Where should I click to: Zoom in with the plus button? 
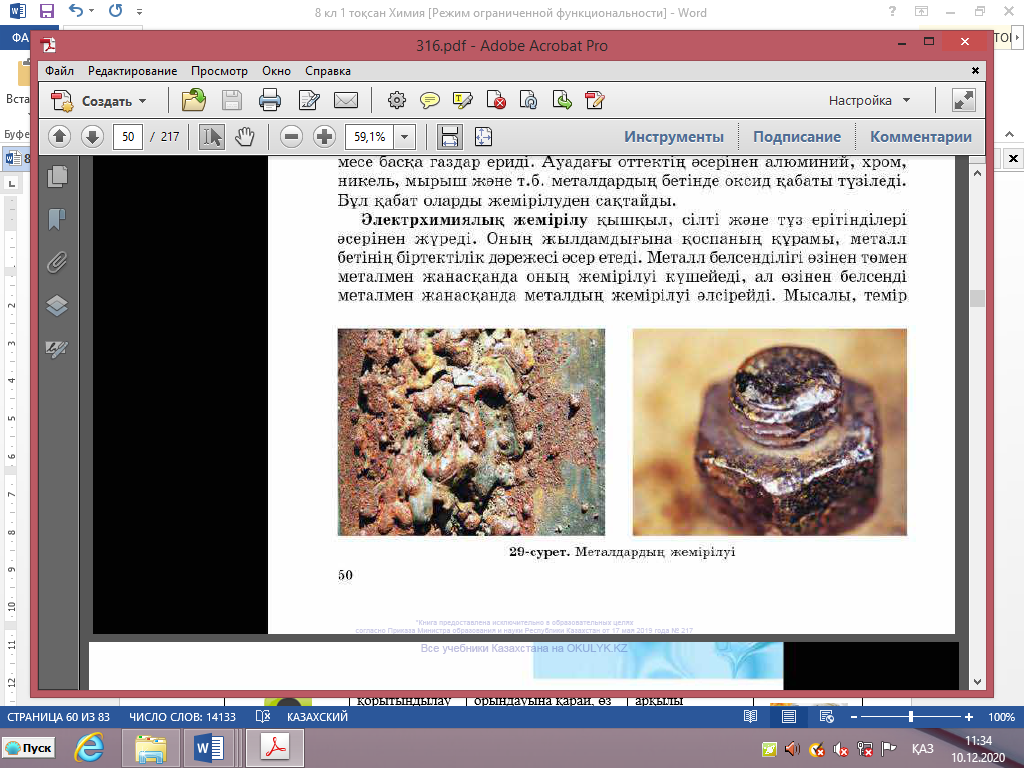pyautogui.click(x=324, y=137)
